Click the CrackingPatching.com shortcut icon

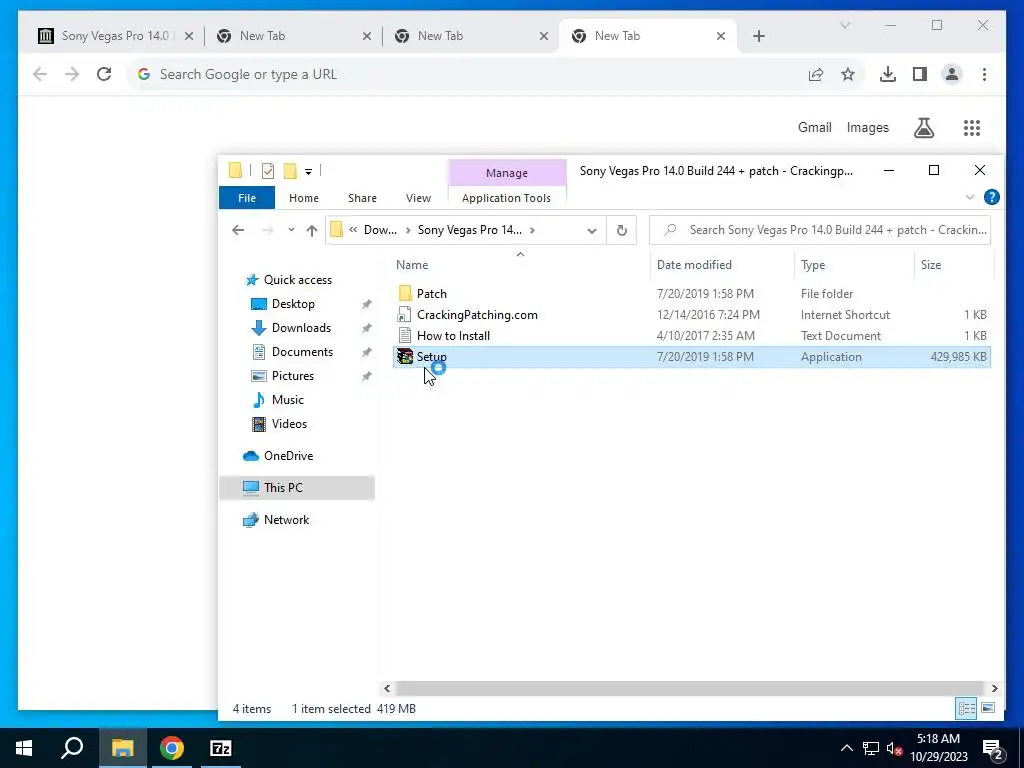point(404,315)
